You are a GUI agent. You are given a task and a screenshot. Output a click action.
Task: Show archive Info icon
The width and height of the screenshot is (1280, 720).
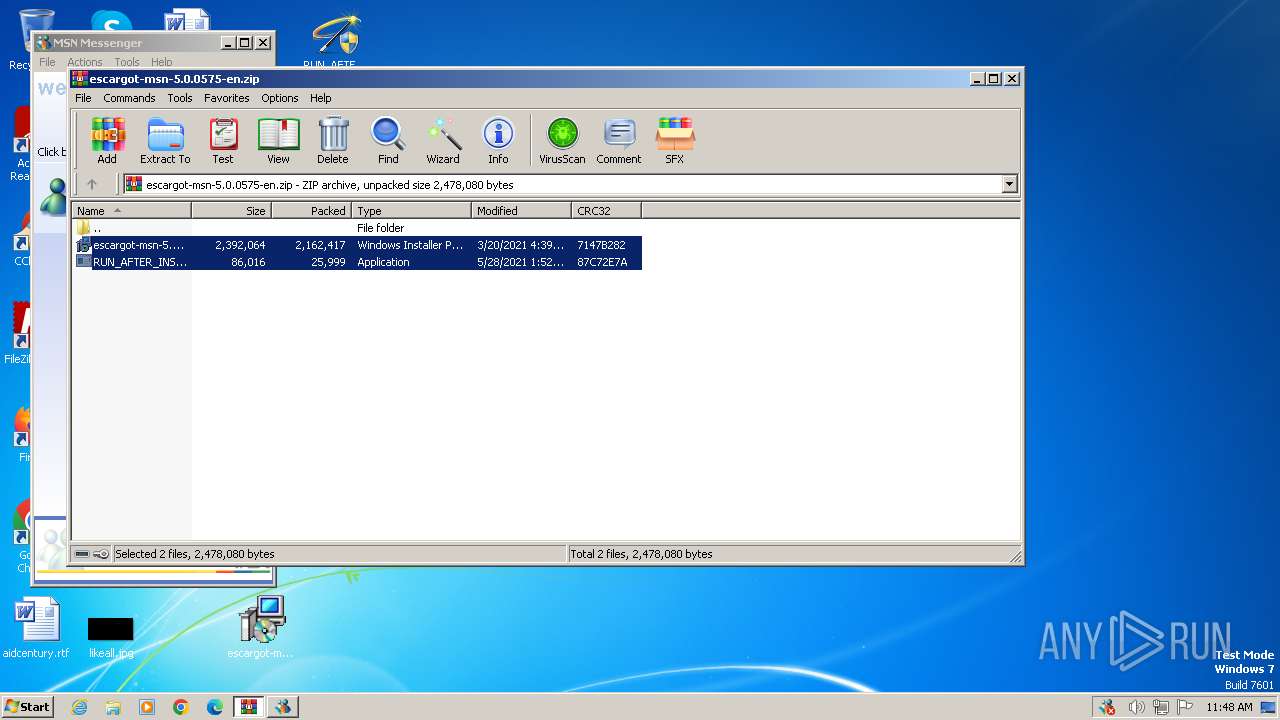498,140
